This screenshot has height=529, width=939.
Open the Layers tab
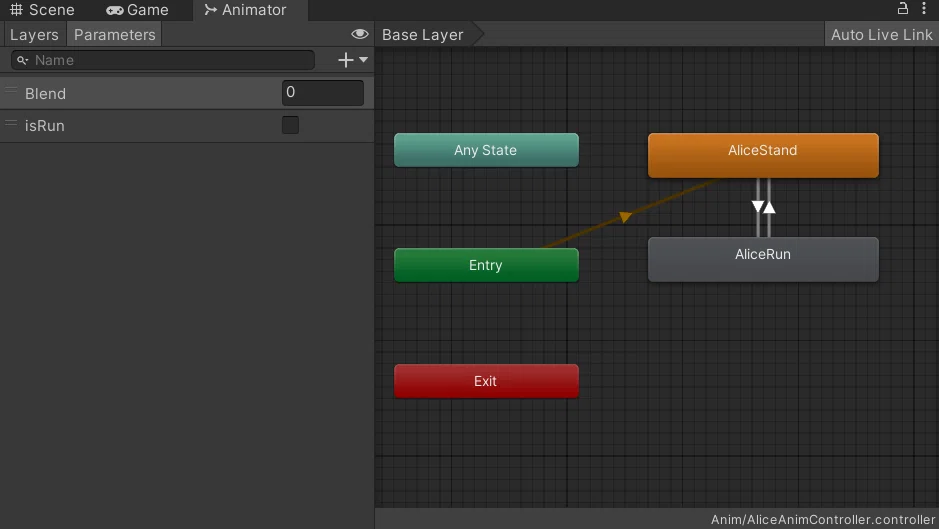(34, 35)
